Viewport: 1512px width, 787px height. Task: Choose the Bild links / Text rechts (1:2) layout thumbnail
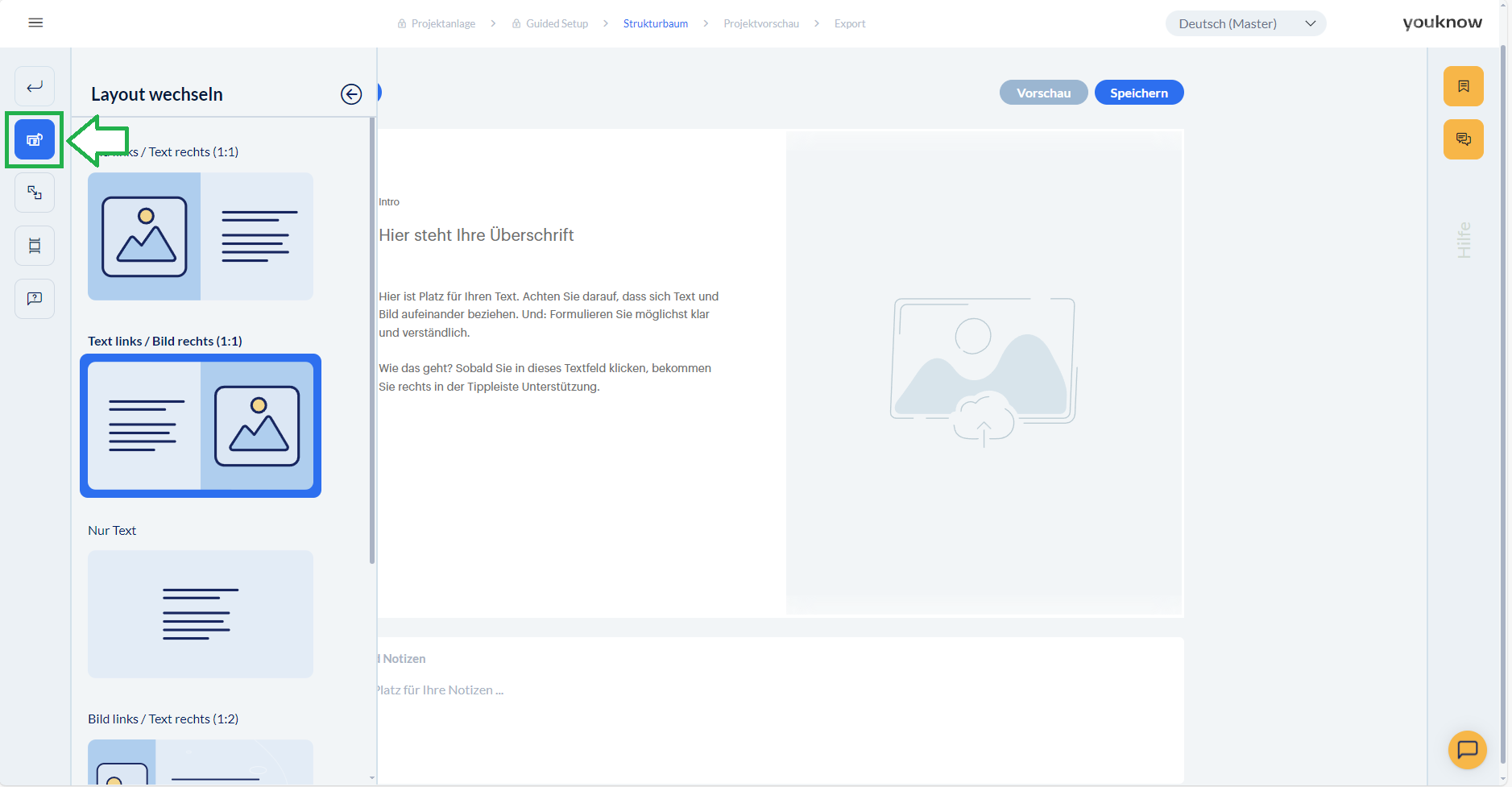pos(201,761)
